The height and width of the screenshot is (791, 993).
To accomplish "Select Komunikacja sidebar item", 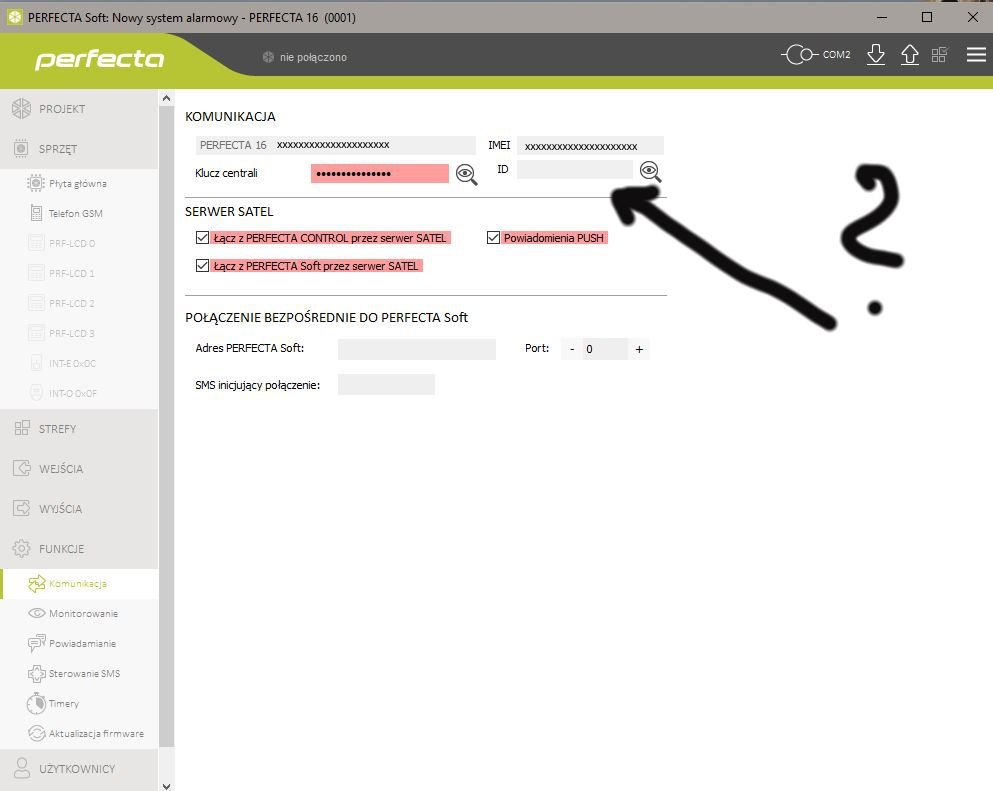I will point(79,583).
